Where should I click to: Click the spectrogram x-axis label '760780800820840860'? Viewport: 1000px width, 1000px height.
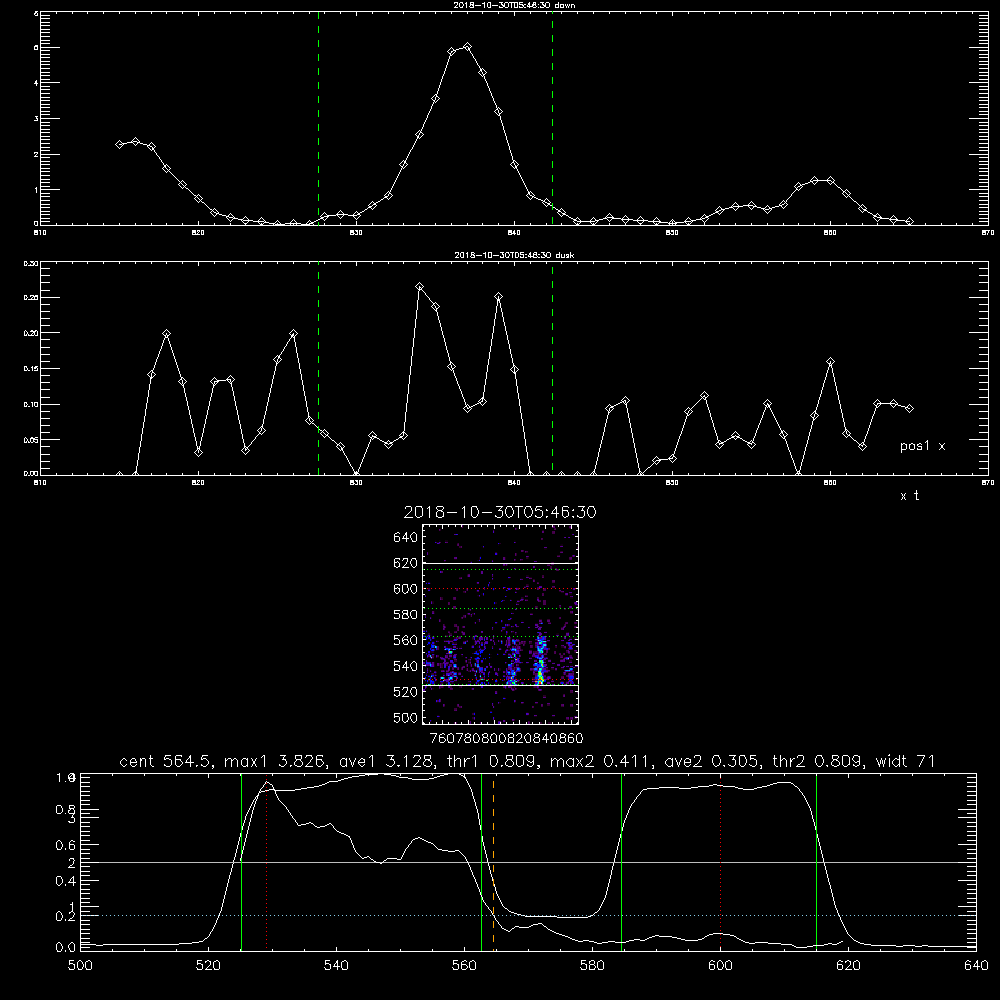point(506,738)
